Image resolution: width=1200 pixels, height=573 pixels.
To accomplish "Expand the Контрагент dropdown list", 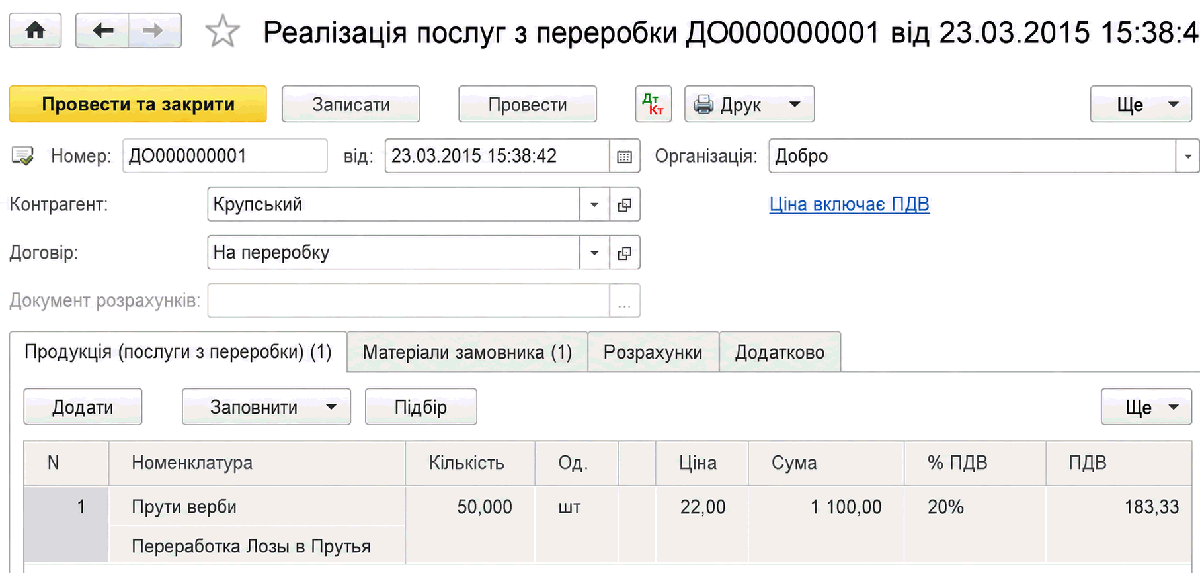I will pyautogui.click(x=594, y=205).
